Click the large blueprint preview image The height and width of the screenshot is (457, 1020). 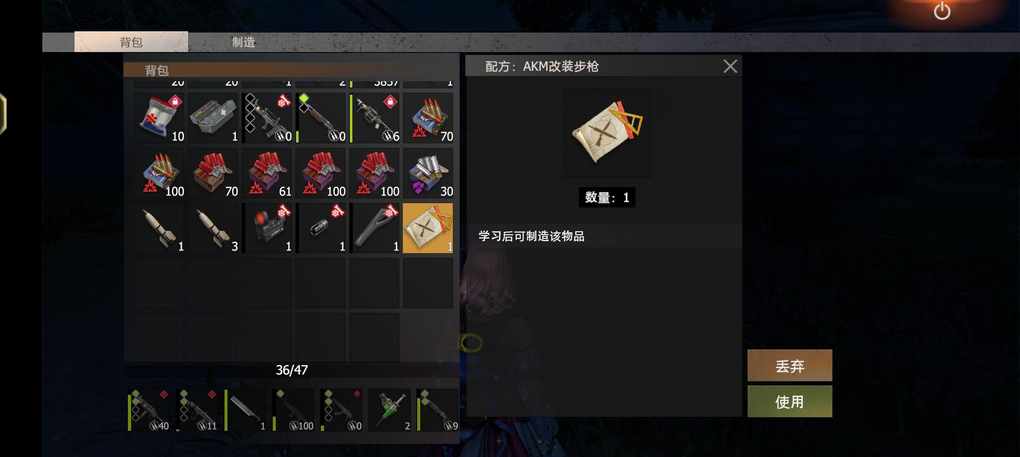(x=608, y=133)
